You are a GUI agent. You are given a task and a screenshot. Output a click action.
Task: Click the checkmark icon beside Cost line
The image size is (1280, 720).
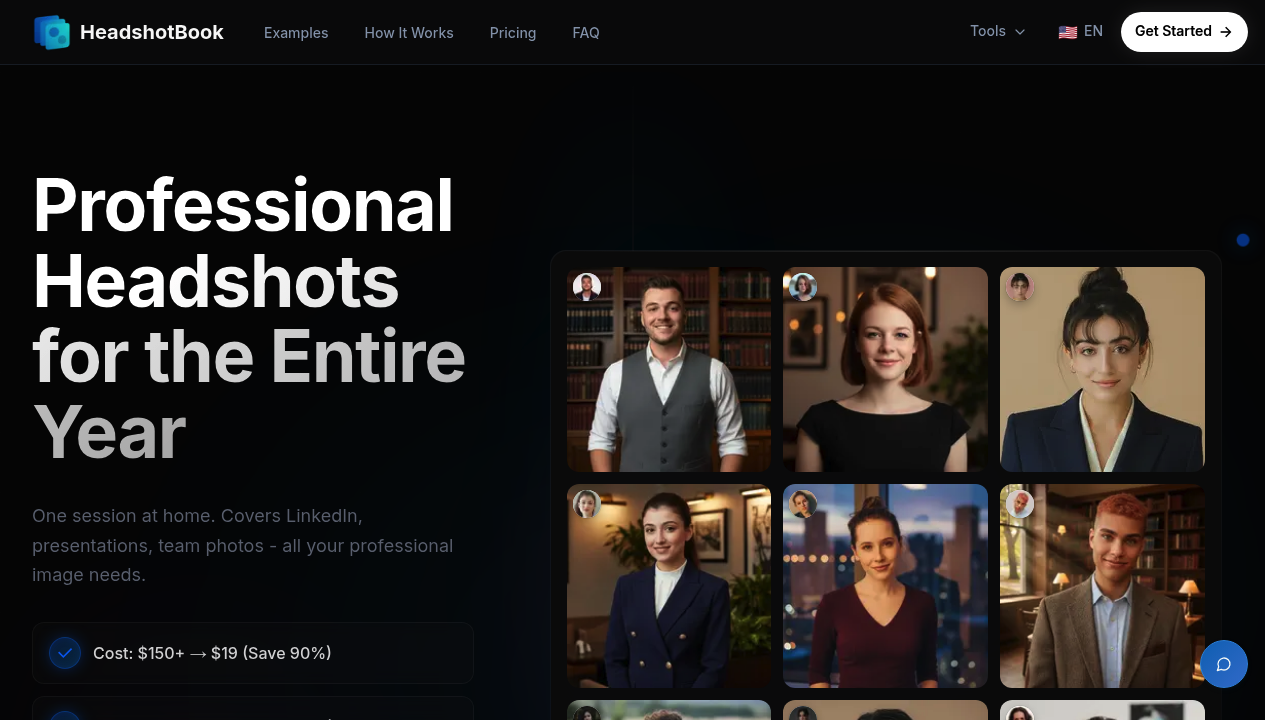point(65,653)
